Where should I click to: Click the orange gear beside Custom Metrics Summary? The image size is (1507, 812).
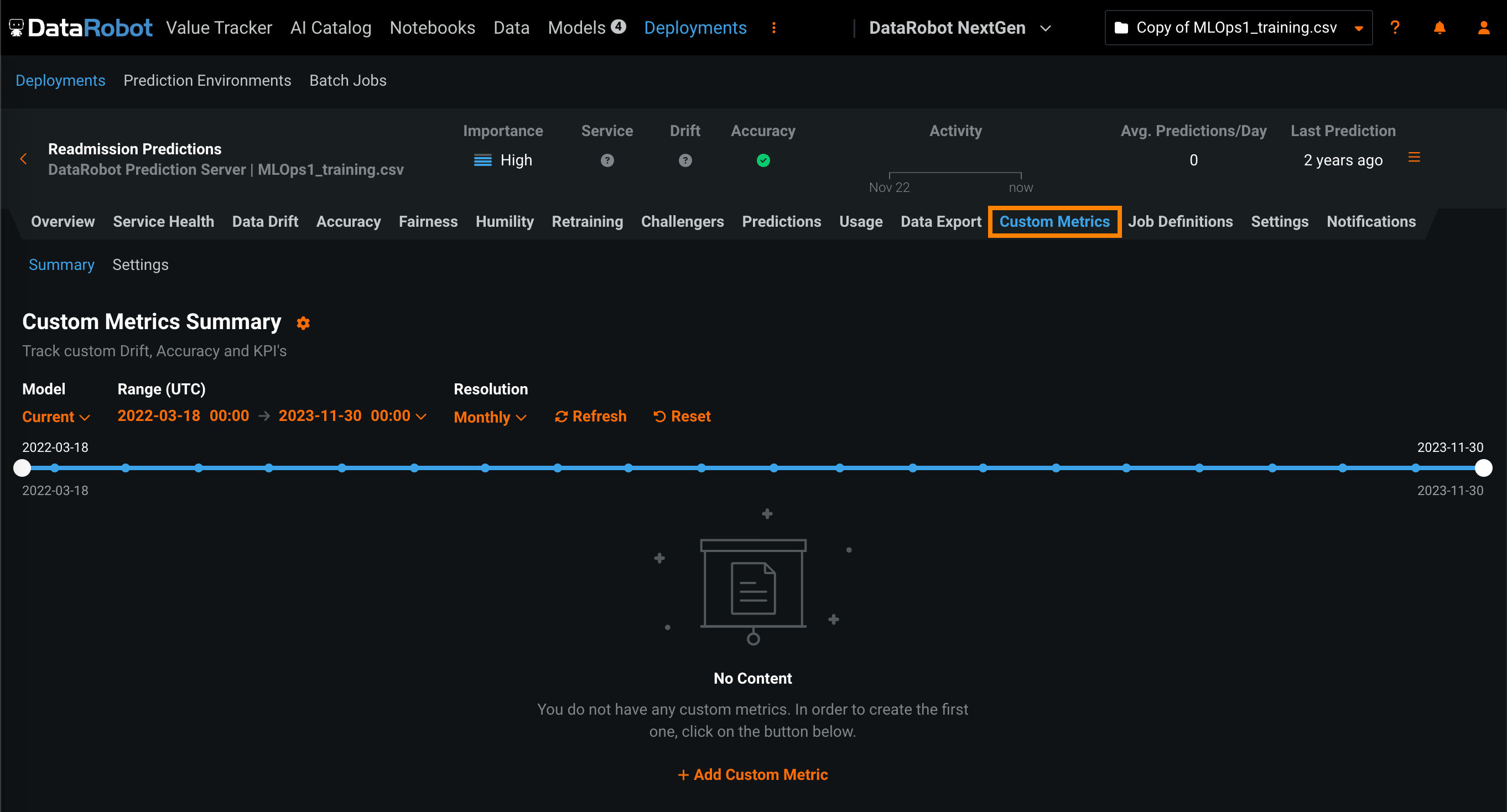(x=303, y=323)
